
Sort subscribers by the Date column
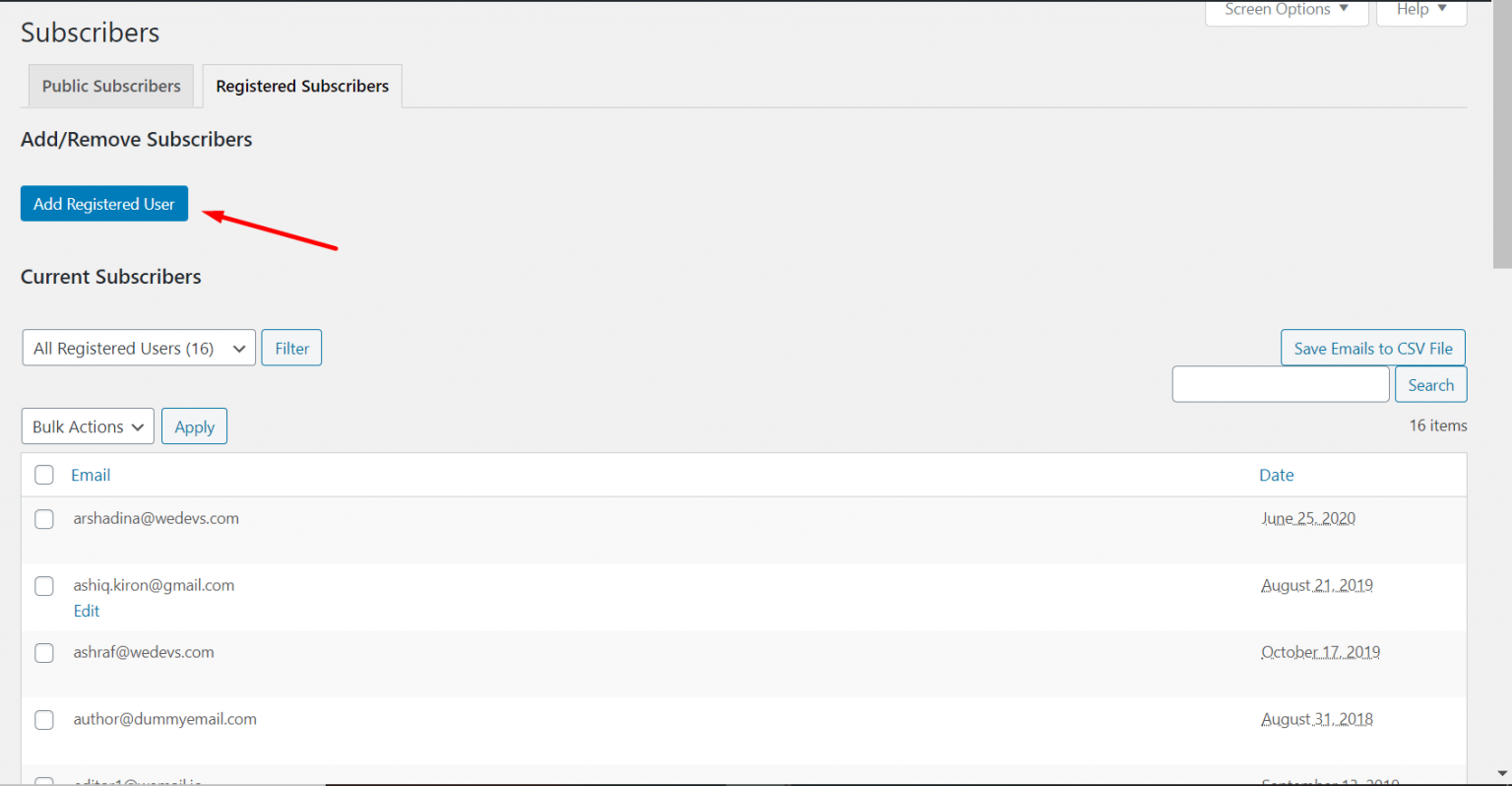click(x=1276, y=475)
